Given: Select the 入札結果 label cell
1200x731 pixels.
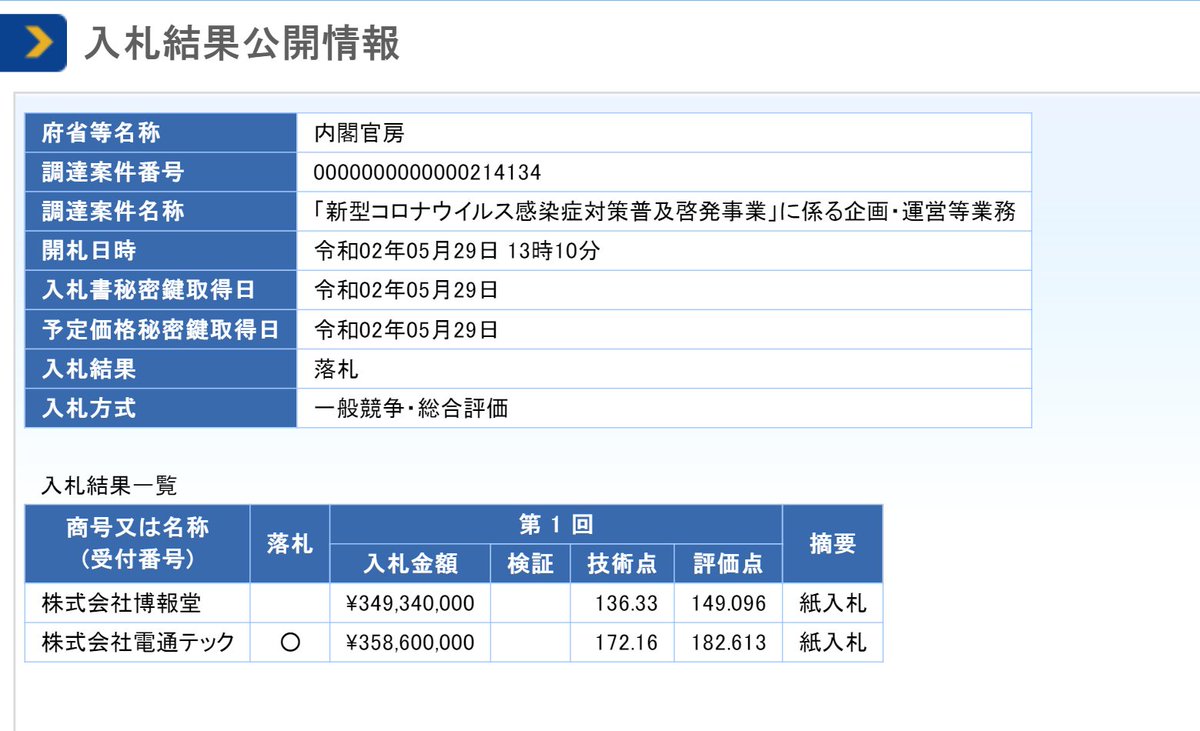Looking at the screenshot, I should [x=160, y=368].
